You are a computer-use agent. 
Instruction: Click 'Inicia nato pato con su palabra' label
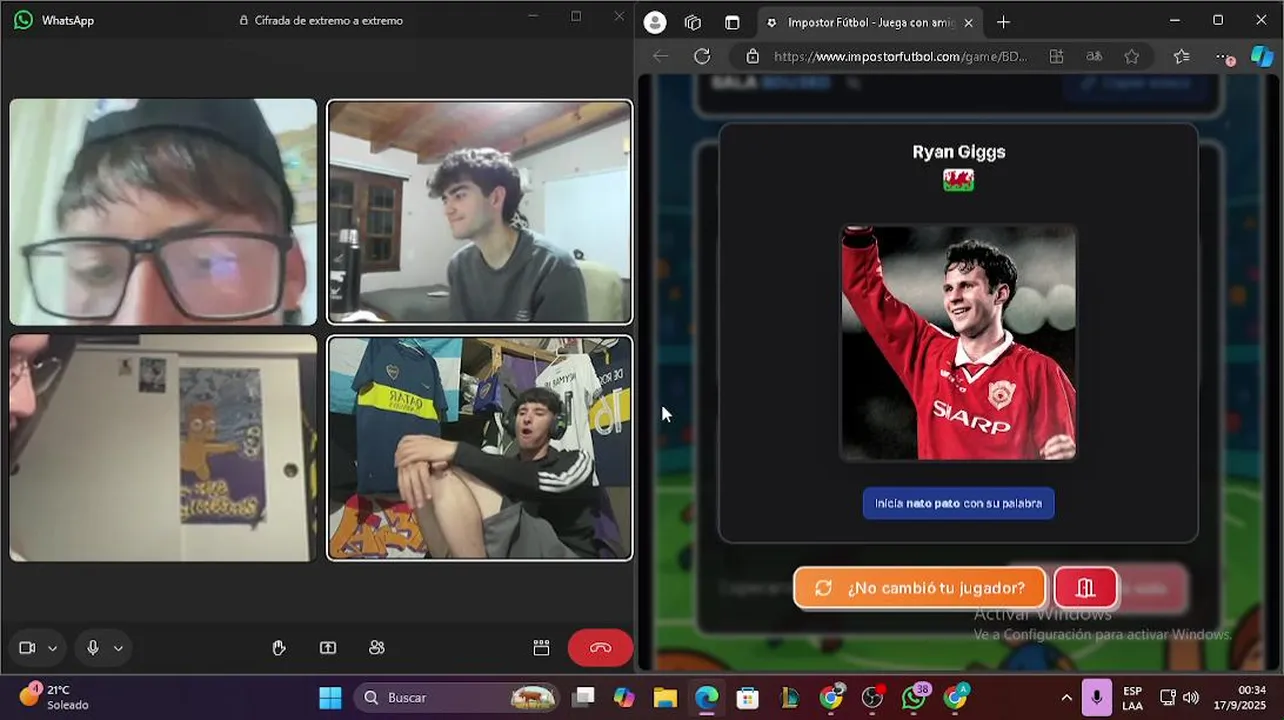958,503
